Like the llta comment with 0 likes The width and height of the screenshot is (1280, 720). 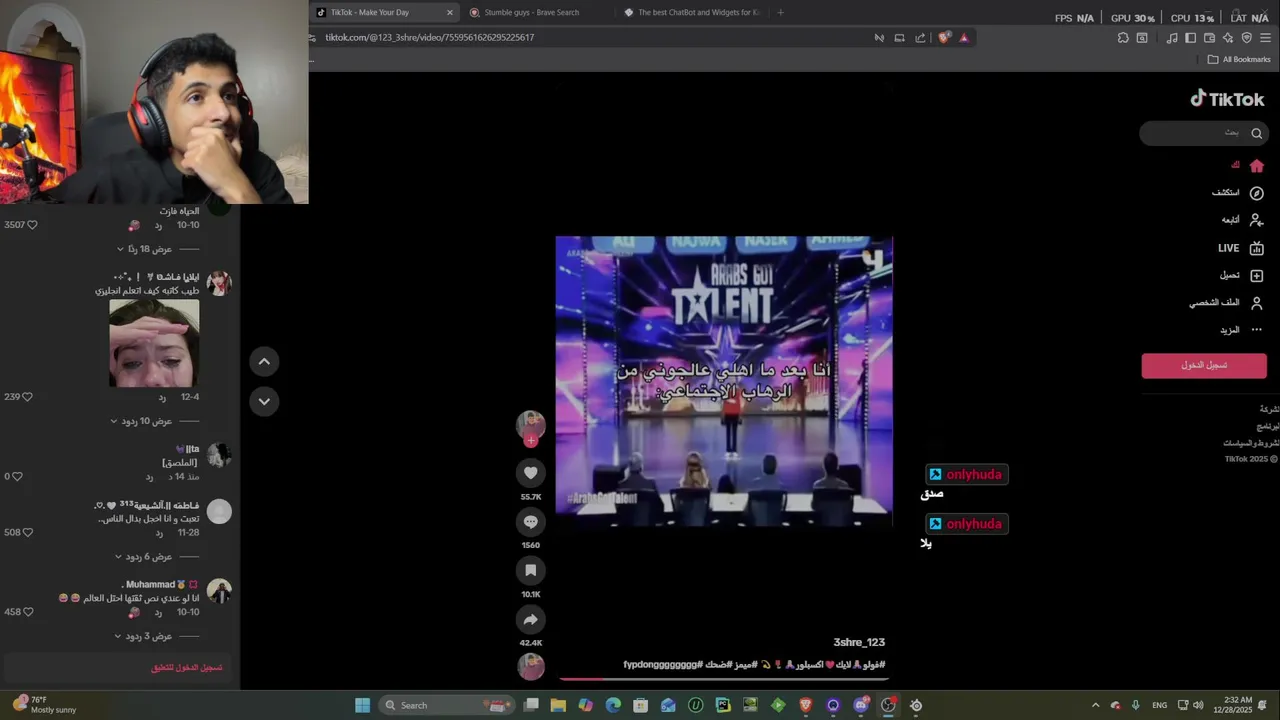[x=17, y=476]
